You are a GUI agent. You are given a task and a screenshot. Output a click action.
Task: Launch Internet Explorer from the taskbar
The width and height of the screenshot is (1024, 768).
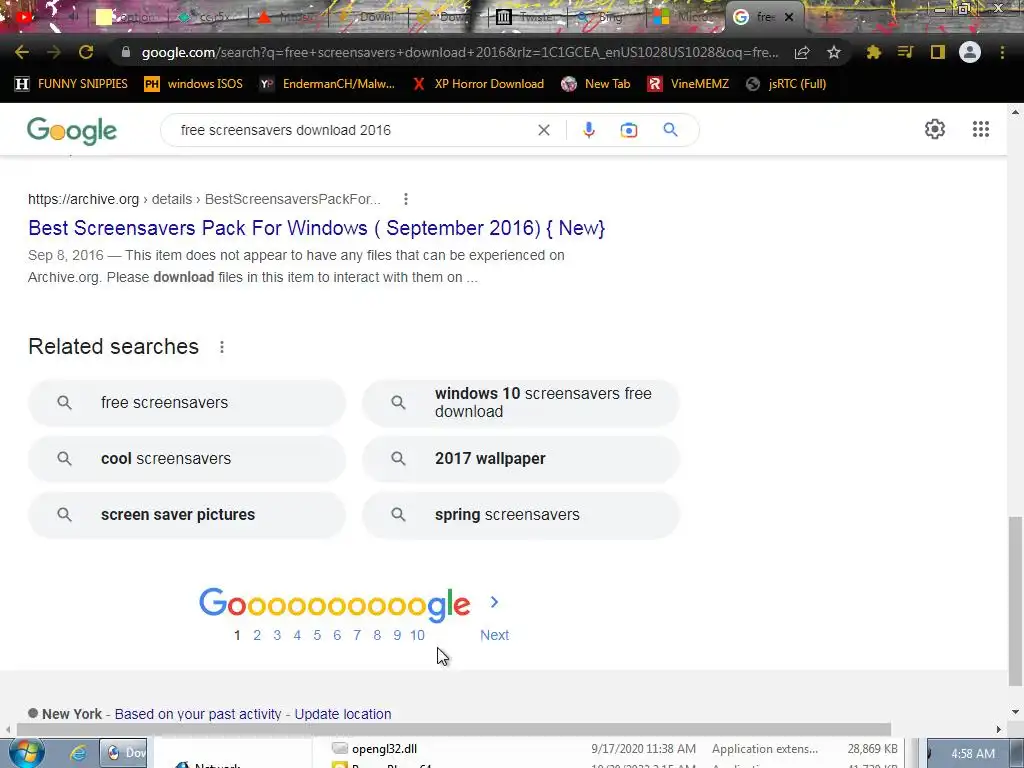(77, 753)
